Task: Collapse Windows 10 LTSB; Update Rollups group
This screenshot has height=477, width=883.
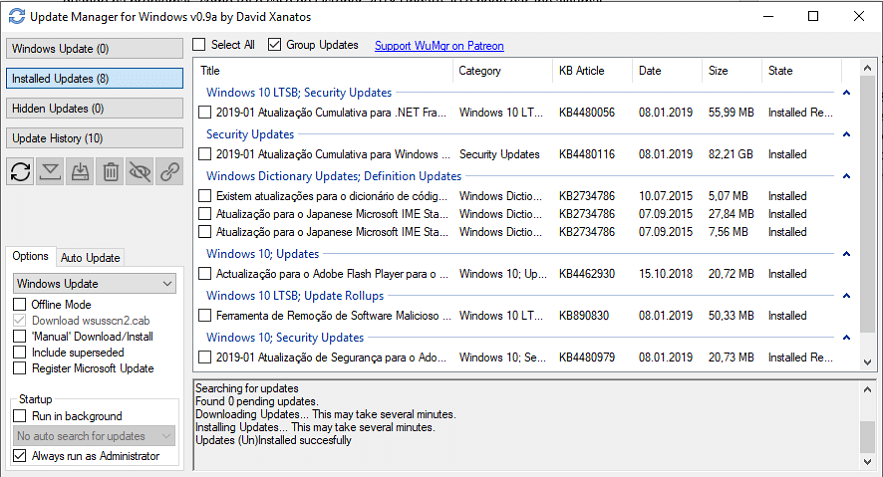Action: pyautogui.click(x=846, y=296)
